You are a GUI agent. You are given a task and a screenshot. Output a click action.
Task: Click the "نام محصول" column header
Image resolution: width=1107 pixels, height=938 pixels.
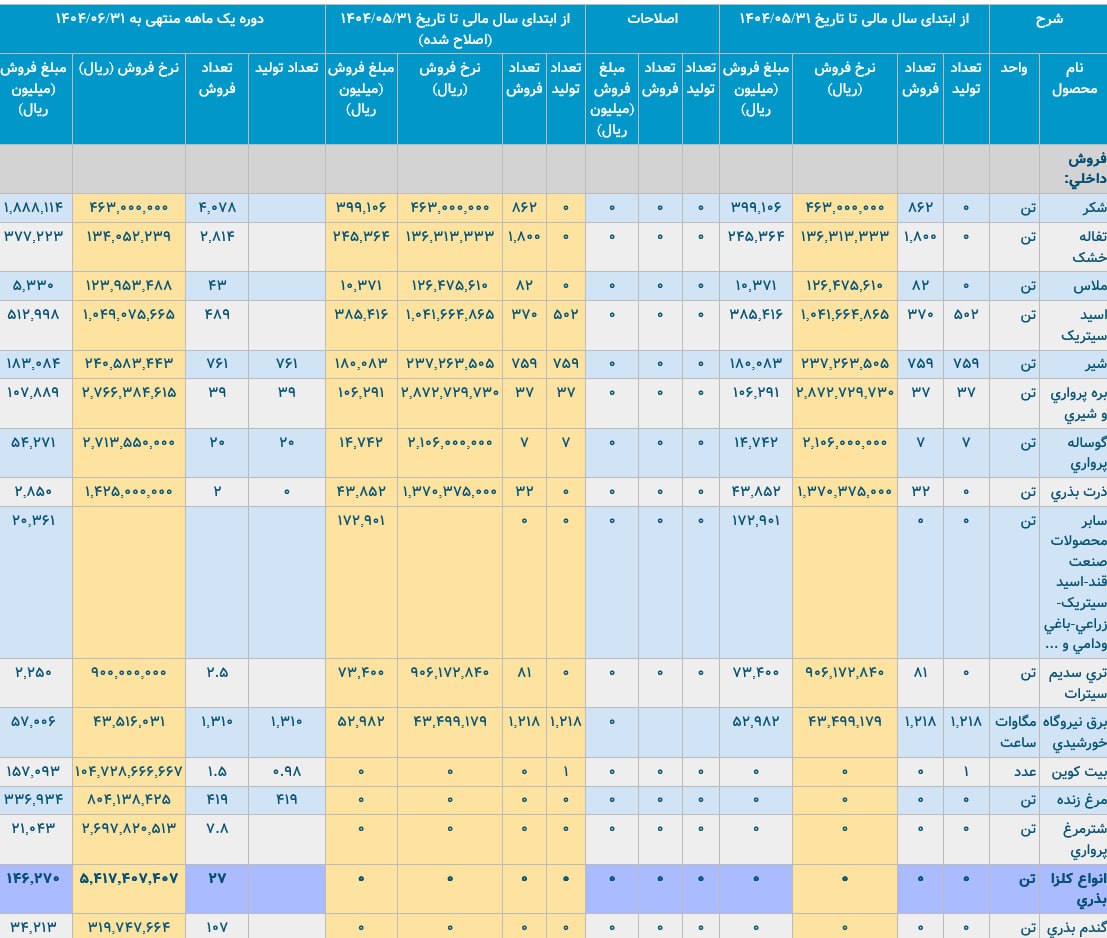(1073, 78)
